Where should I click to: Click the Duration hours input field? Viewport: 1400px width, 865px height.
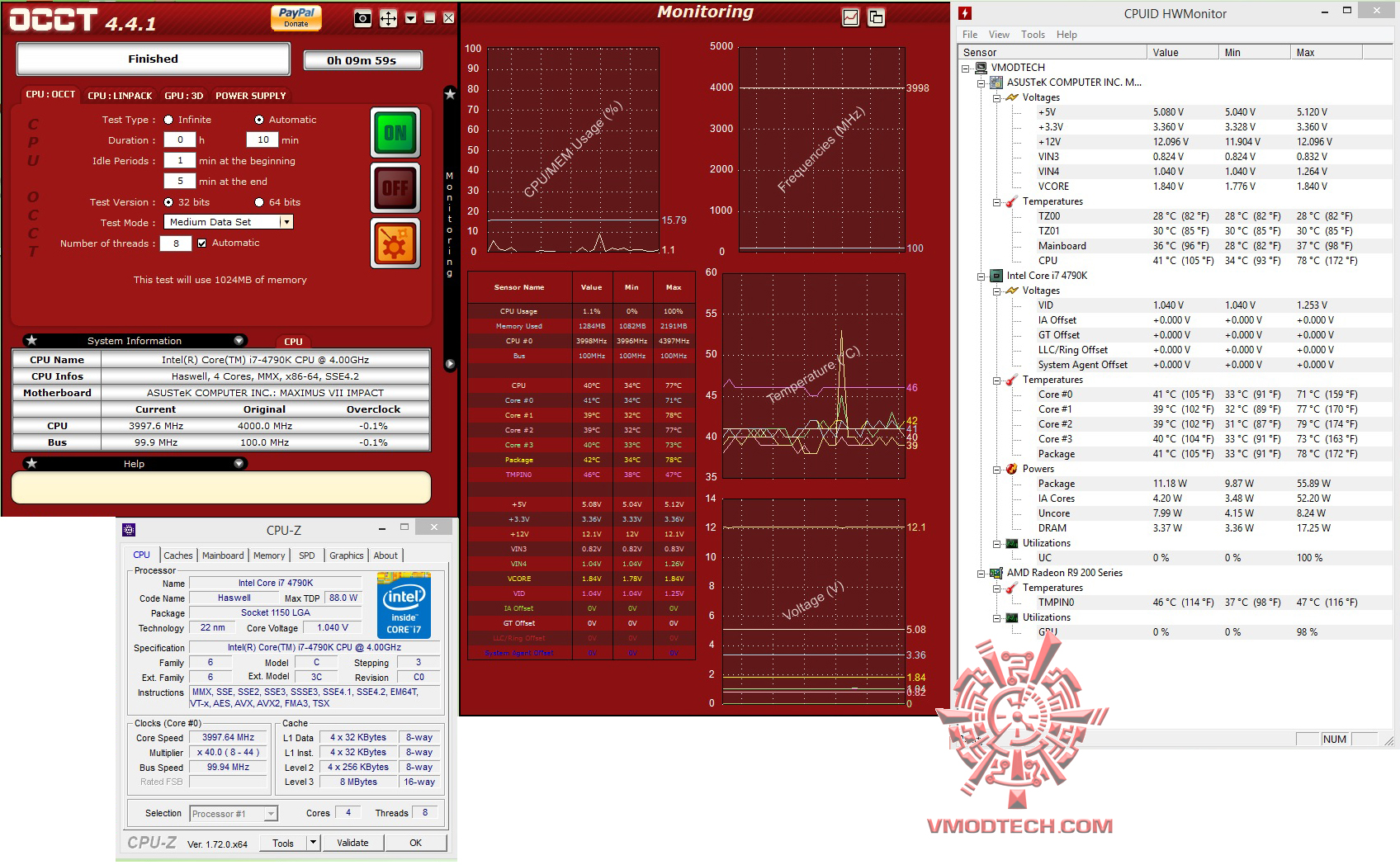[x=180, y=140]
